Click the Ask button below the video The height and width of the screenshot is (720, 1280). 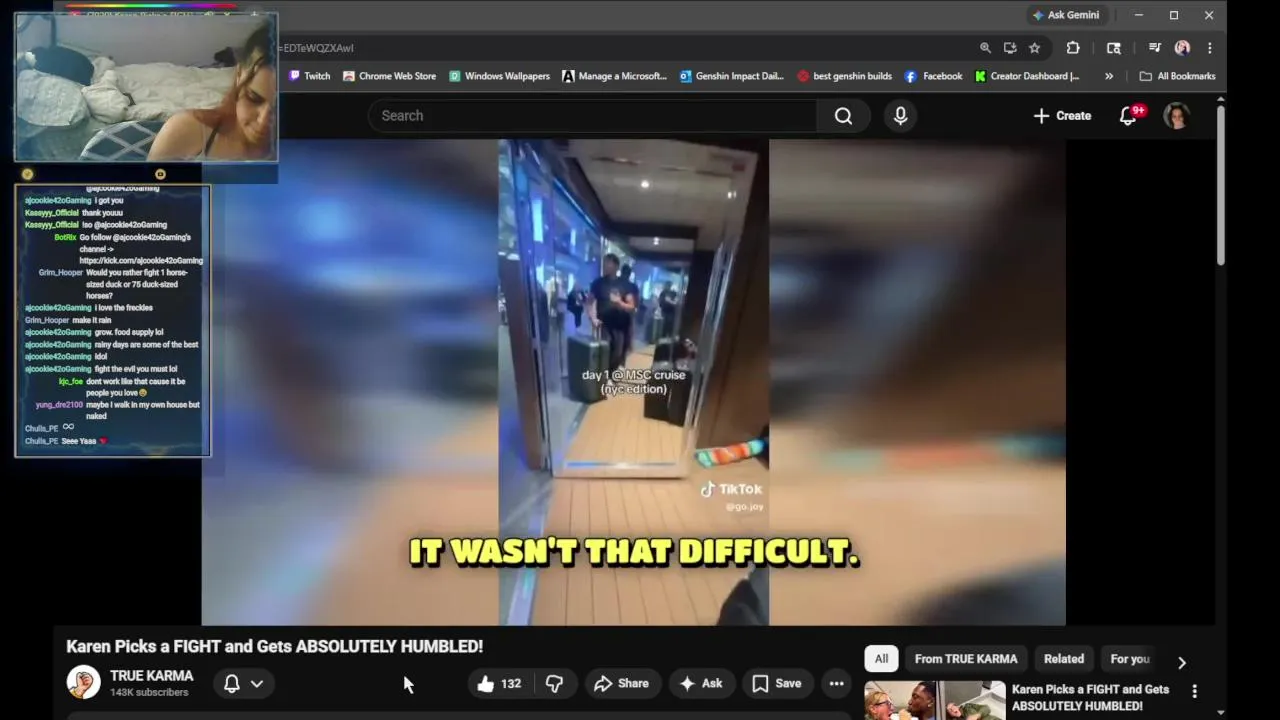(x=700, y=684)
